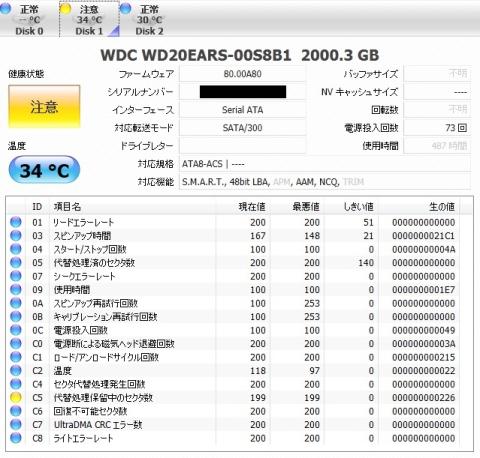Click the blue status orb above Disk 0
This screenshot has height=458, width=480.
point(5,9)
